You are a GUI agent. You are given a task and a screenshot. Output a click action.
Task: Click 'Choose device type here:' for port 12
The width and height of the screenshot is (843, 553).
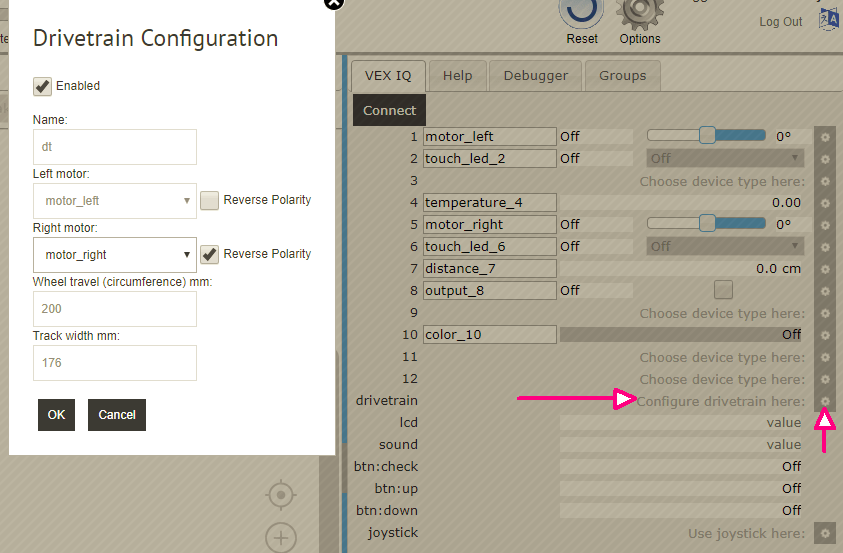point(723,380)
